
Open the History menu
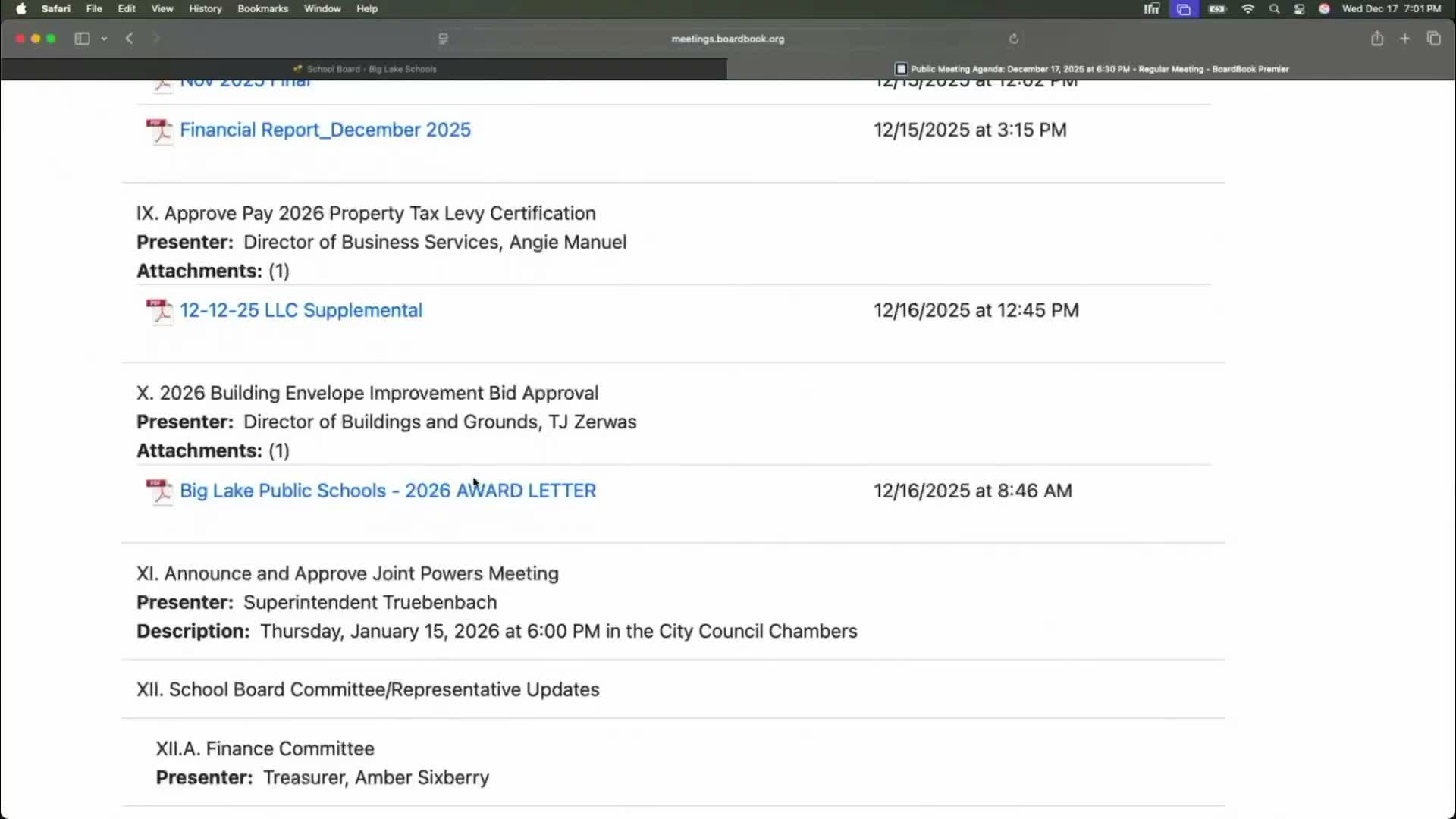(205, 8)
